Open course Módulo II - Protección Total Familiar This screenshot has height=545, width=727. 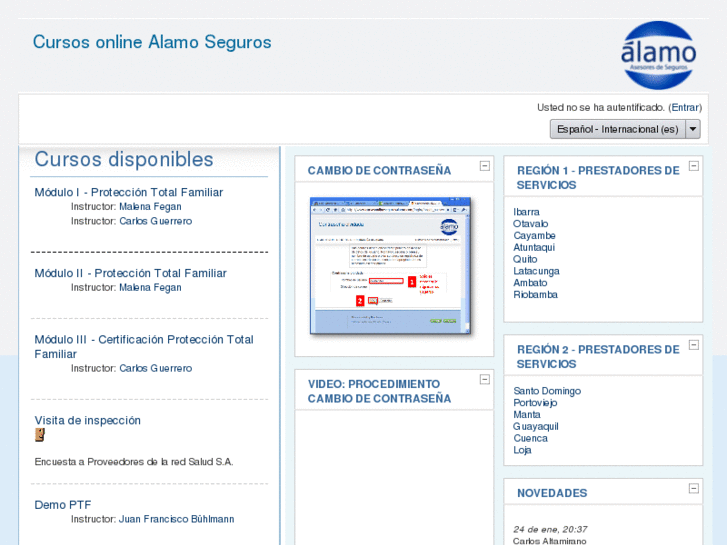point(130,273)
